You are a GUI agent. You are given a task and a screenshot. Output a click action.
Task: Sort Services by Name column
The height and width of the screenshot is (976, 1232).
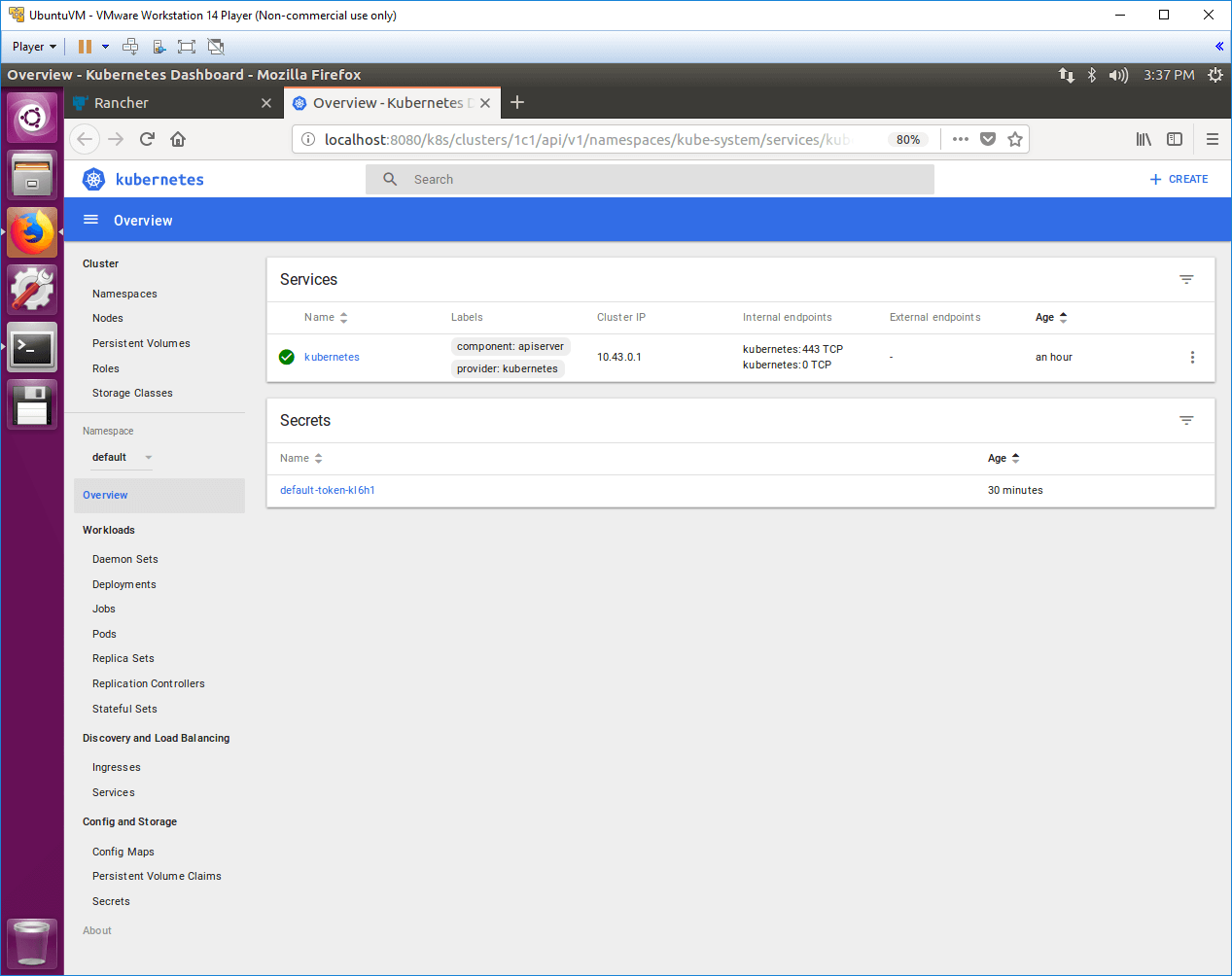326,317
